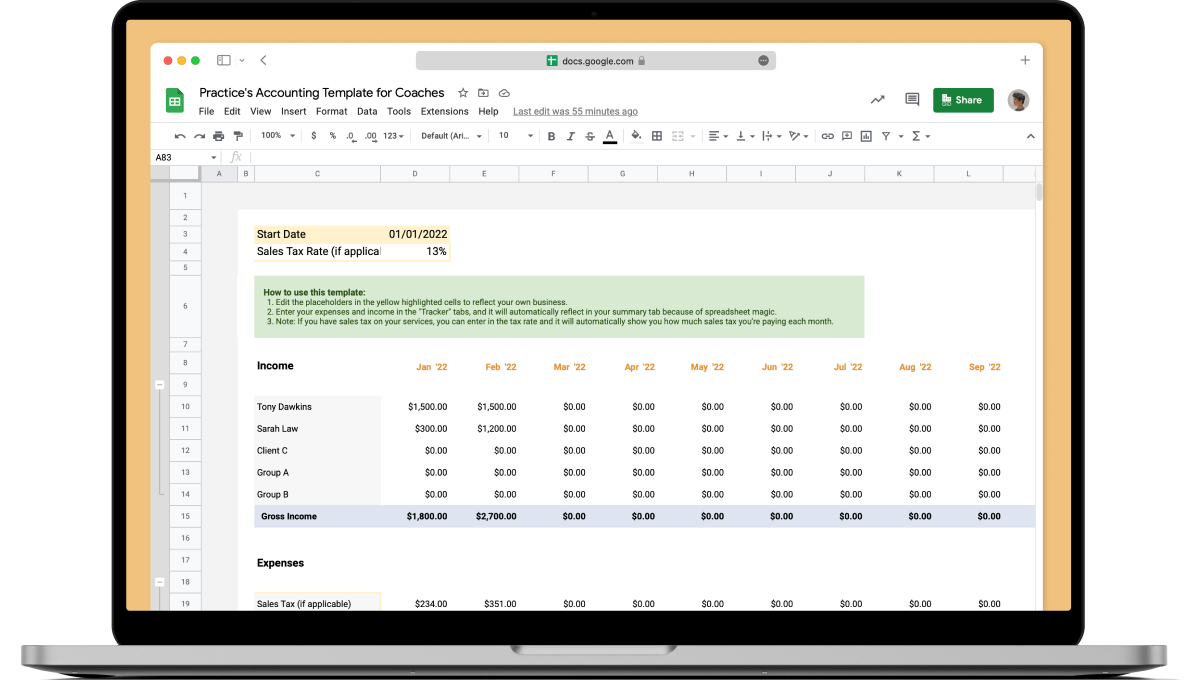Open vertical align dropdown
This screenshot has width=1189, height=681.
click(745, 137)
